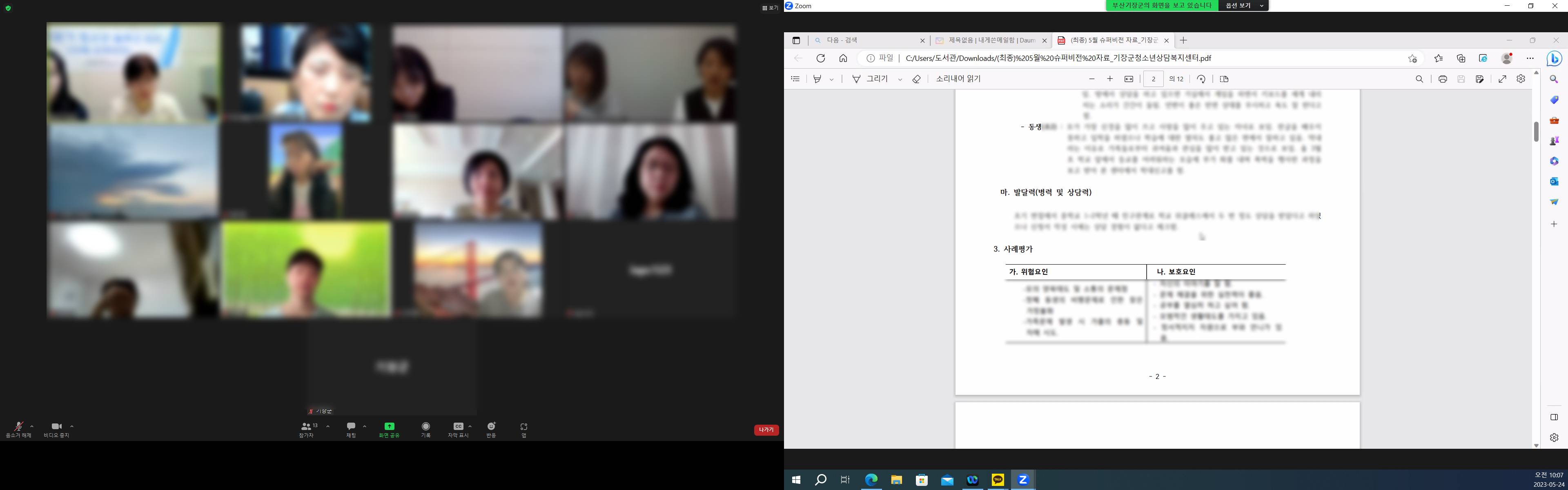Screen dimensions: 1568x490
Task: Close the Daum mail tab
Action: pos(1045,41)
